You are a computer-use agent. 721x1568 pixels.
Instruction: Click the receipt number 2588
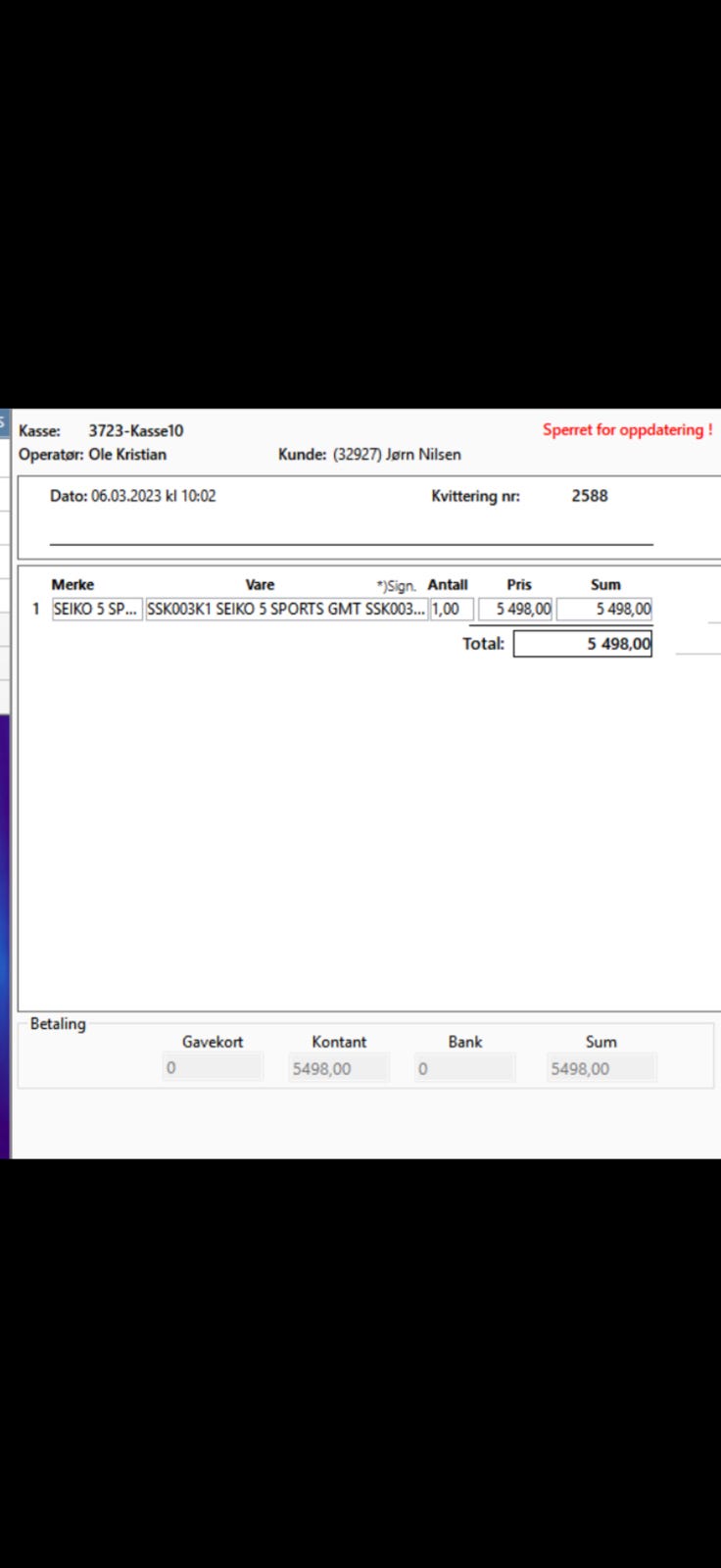(590, 496)
